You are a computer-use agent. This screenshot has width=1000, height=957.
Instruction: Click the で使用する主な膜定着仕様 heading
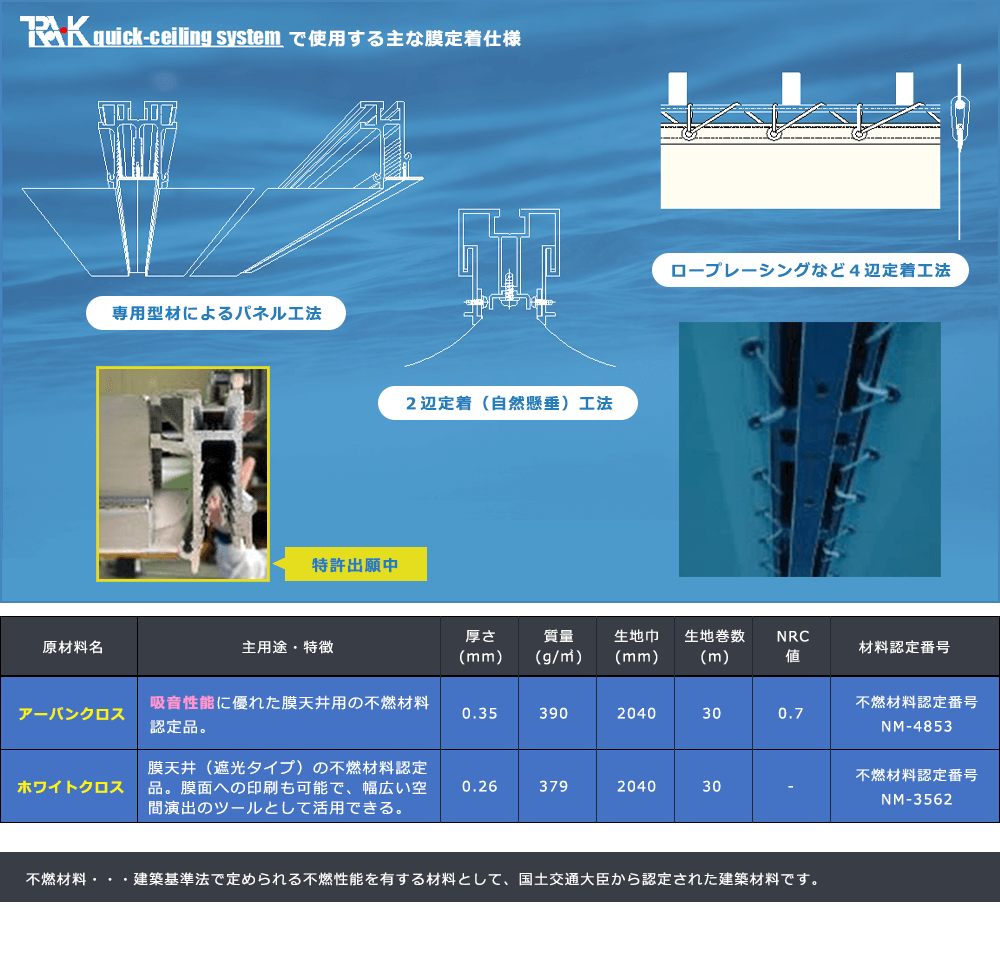pyautogui.click(x=405, y=38)
